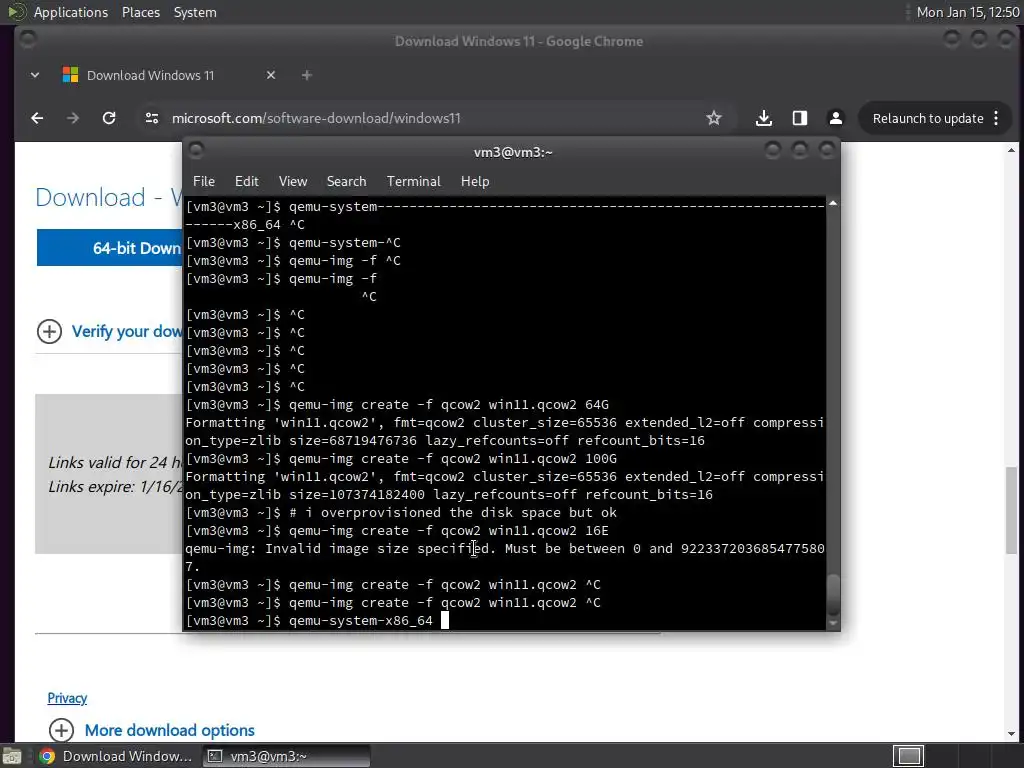Click the clock Mon Jan 15, 12:50
The height and width of the screenshot is (768, 1024).
968,12
